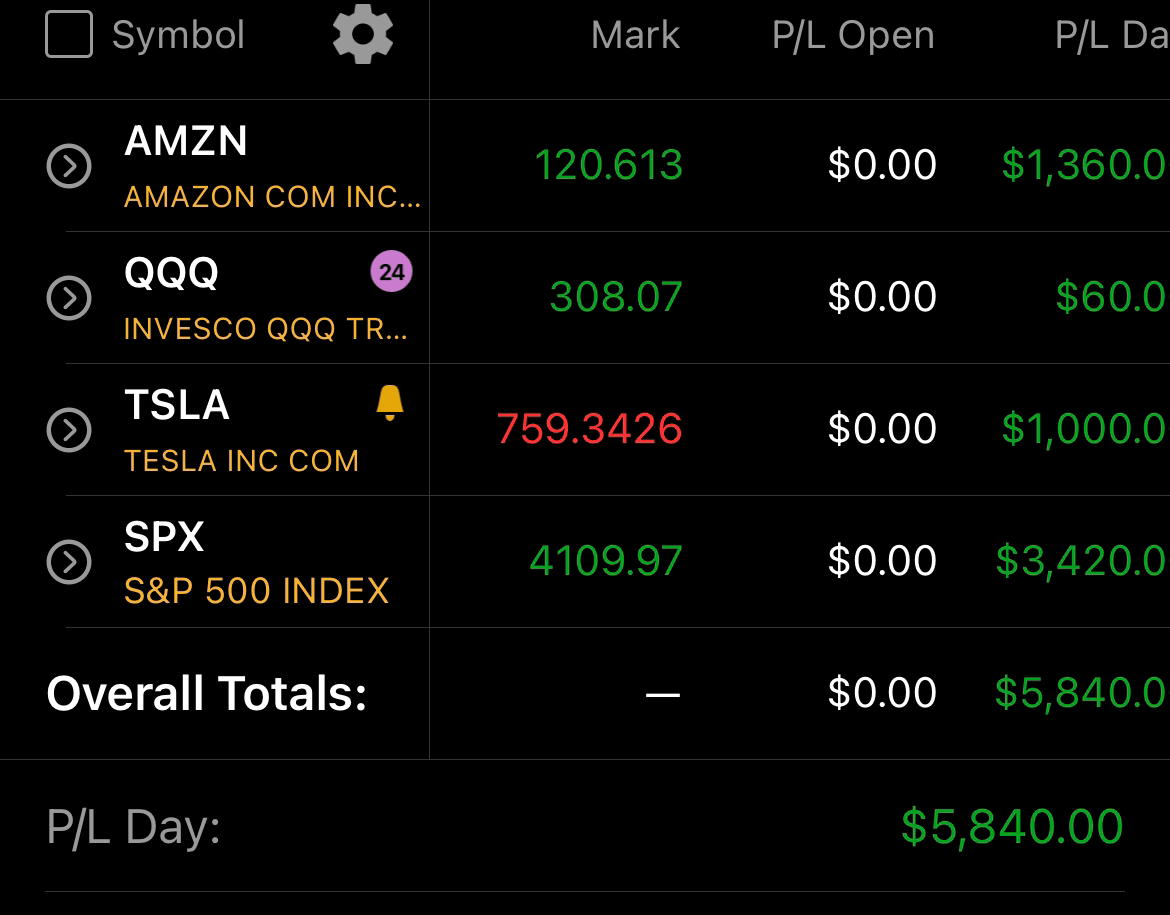This screenshot has height=915, width=1170.
Task: Expand the TSLA position row chevron
Action: (x=69, y=430)
